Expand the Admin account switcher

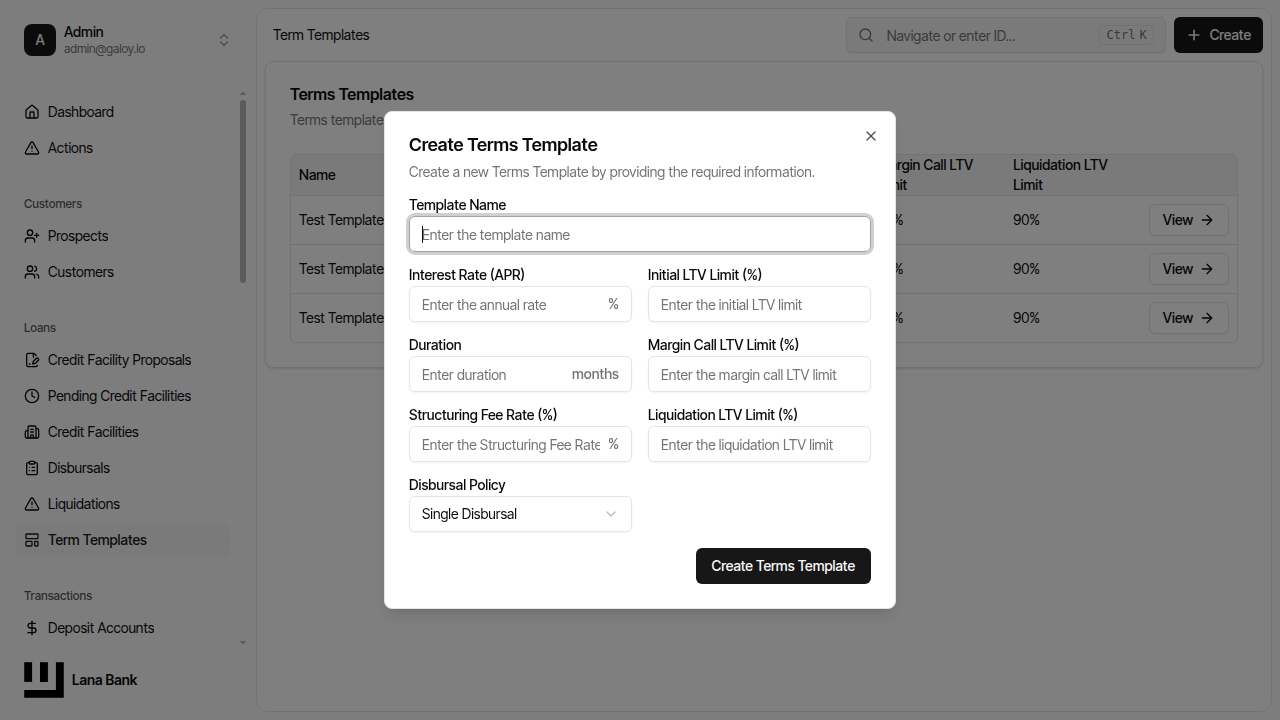(x=224, y=40)
